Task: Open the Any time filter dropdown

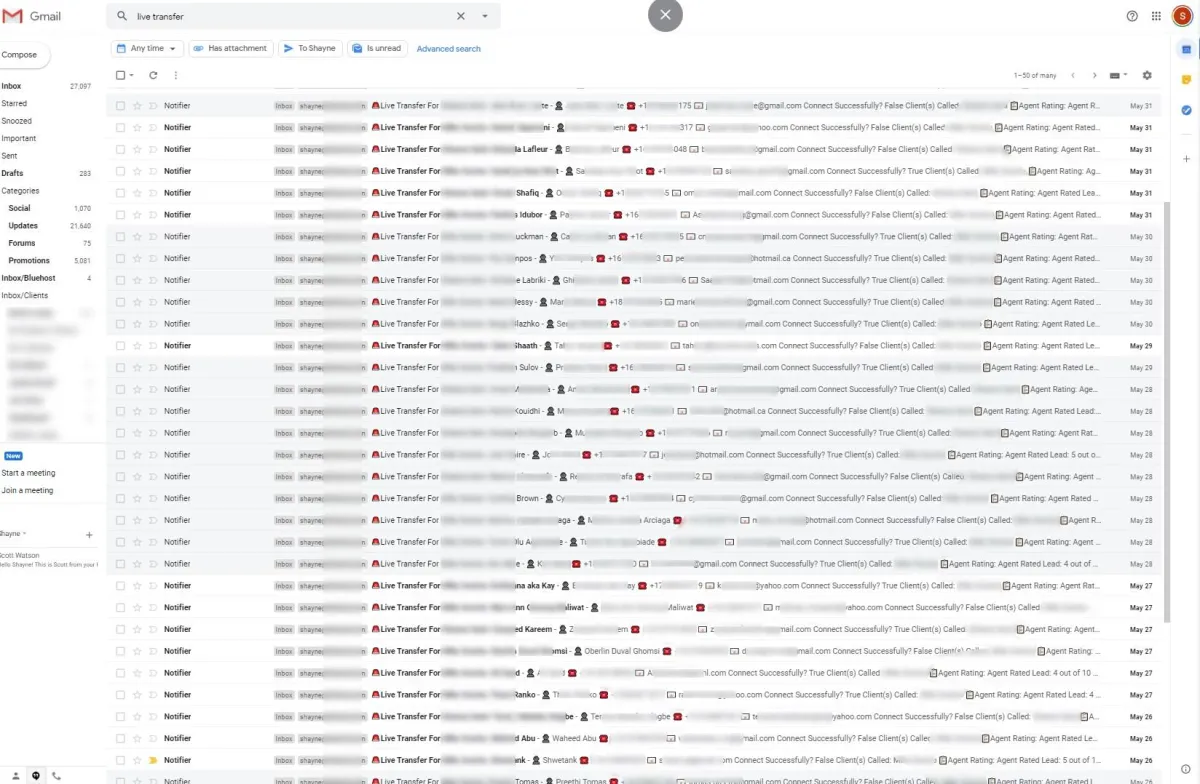Action: [x=147, y=48]
